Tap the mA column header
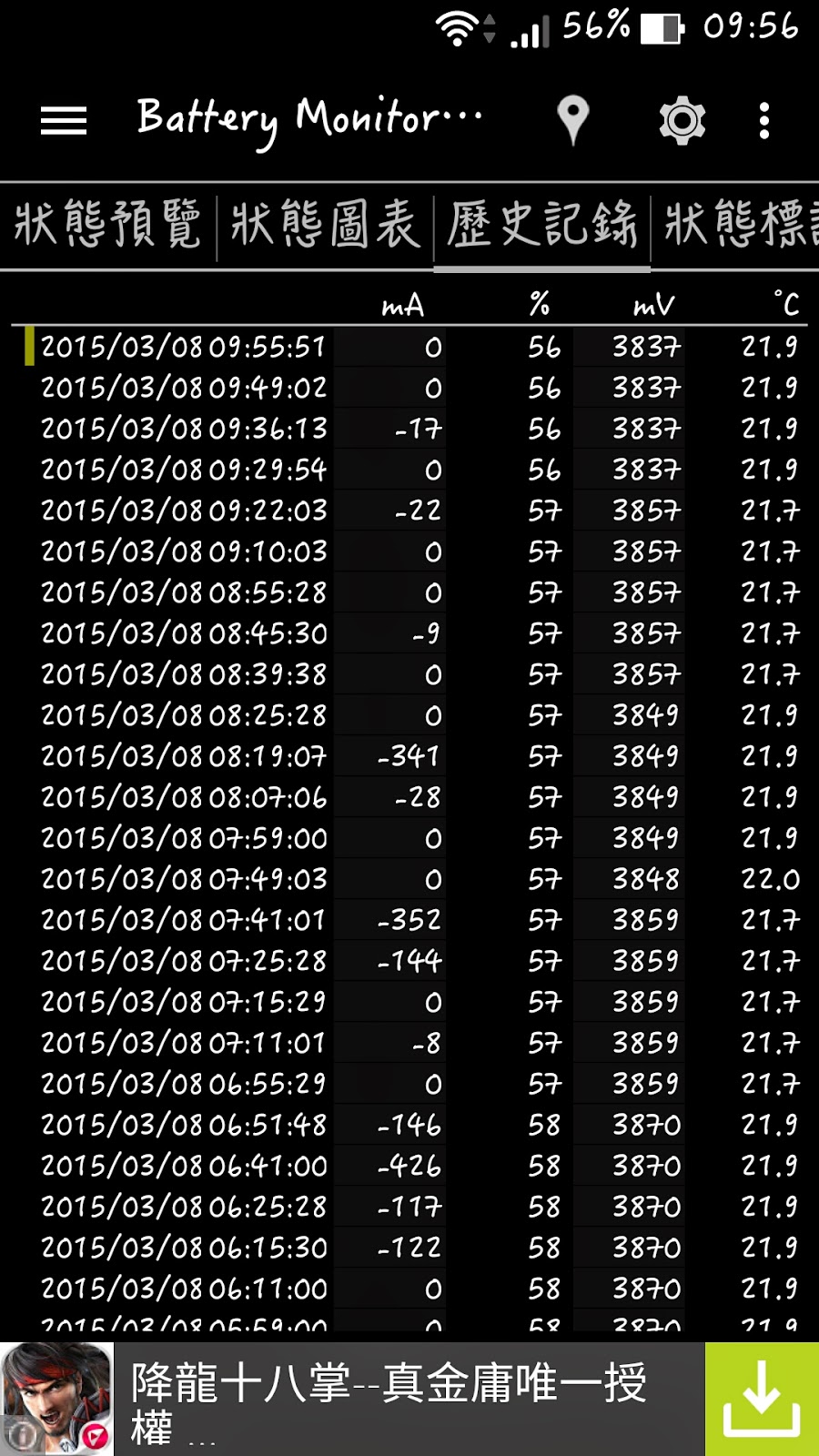 pos(403,305)
